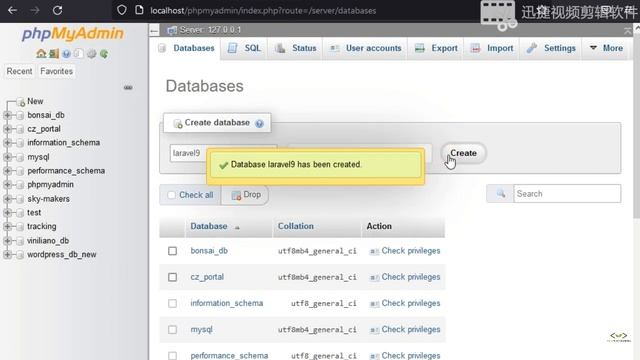This screenshot has width=640, height=360.
Task: Click browser Back arrow
Action: (x=12, y=10)
